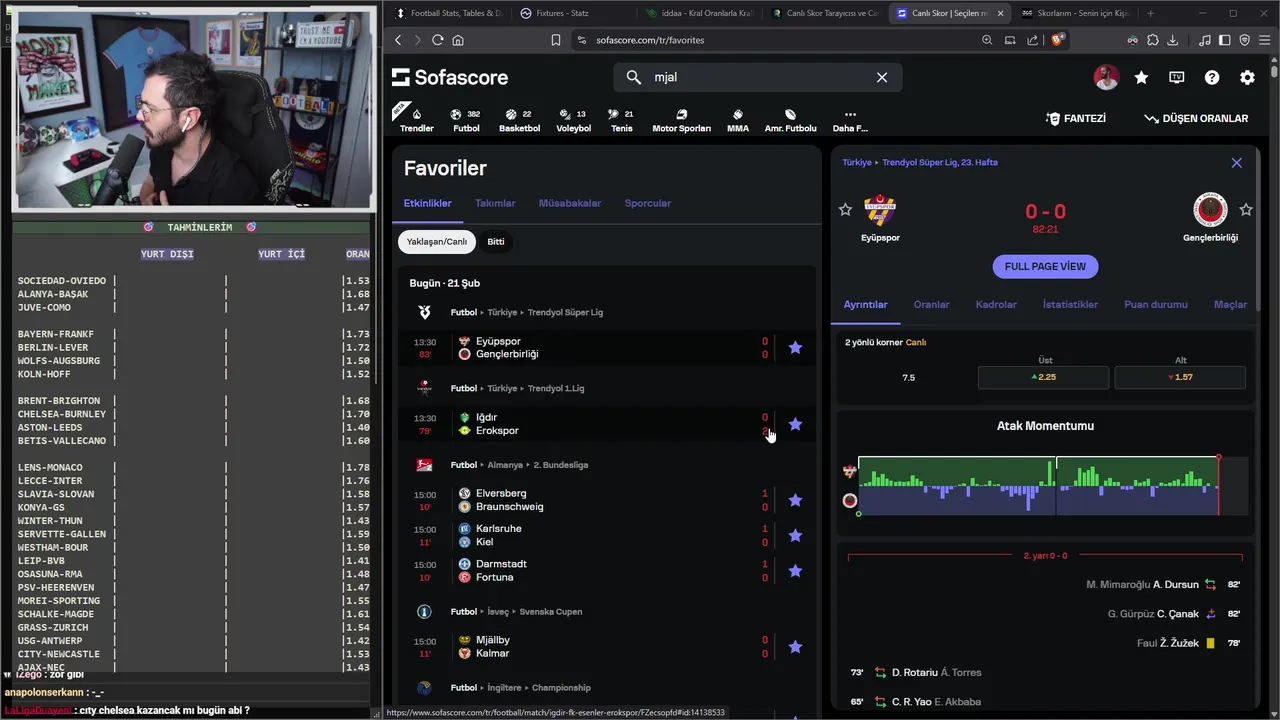The image size is (1280, 720).
Task: Open the Daha F... more sports menu
Action: tap(850, 120)
